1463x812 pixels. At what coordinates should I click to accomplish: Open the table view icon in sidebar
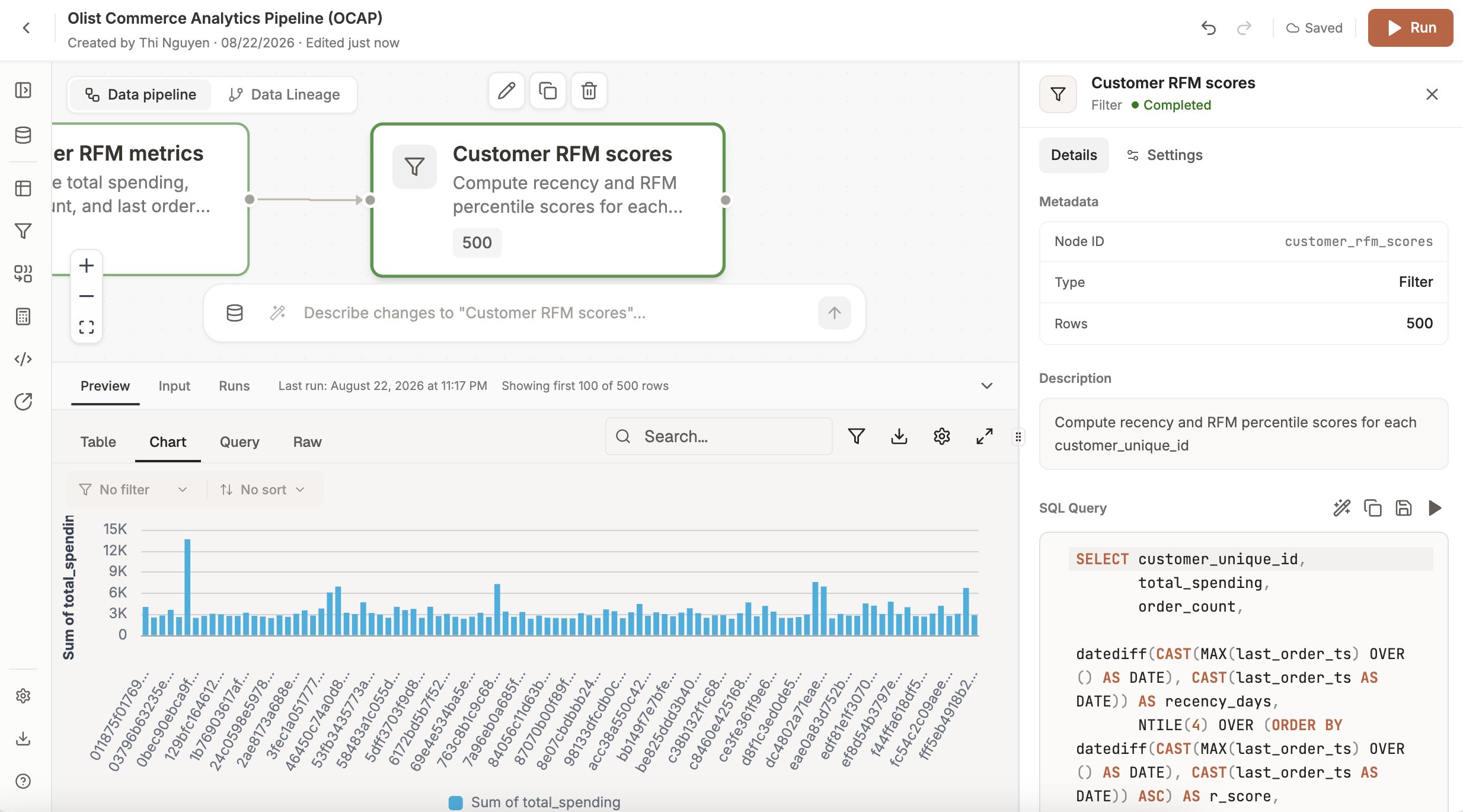[23, 188]
